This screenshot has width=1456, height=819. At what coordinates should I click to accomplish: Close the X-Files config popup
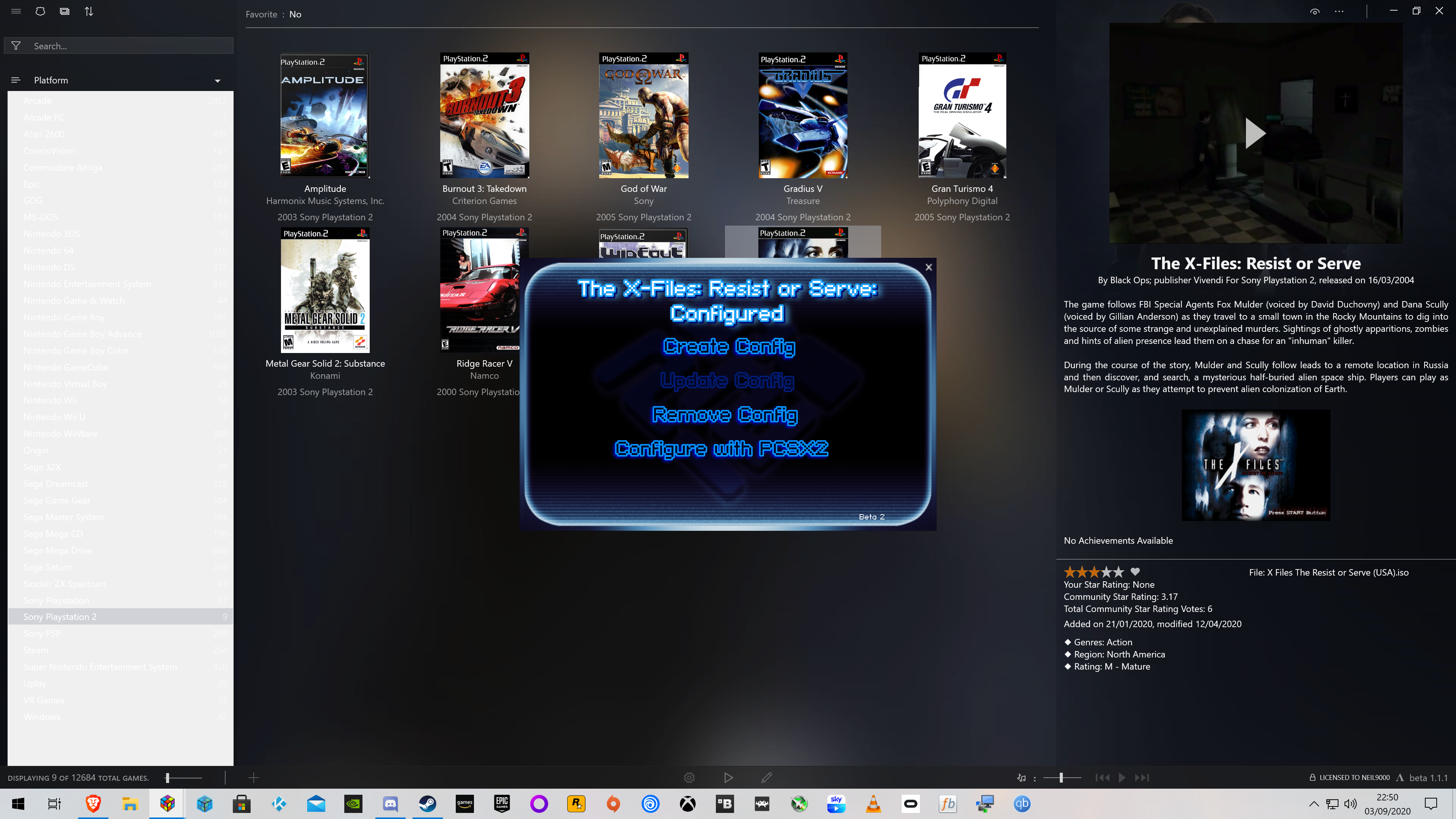(929, 267)
